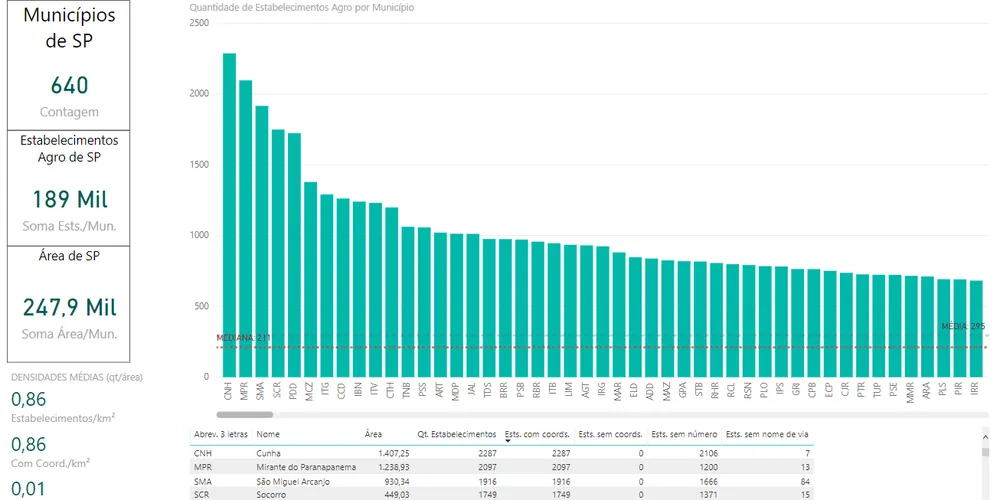Click the 'Mirante do Paranapanema' row name
Image resolution: width=1000 pixels, height=500 pixels.
pyautogui.click(x=306, y=467)
